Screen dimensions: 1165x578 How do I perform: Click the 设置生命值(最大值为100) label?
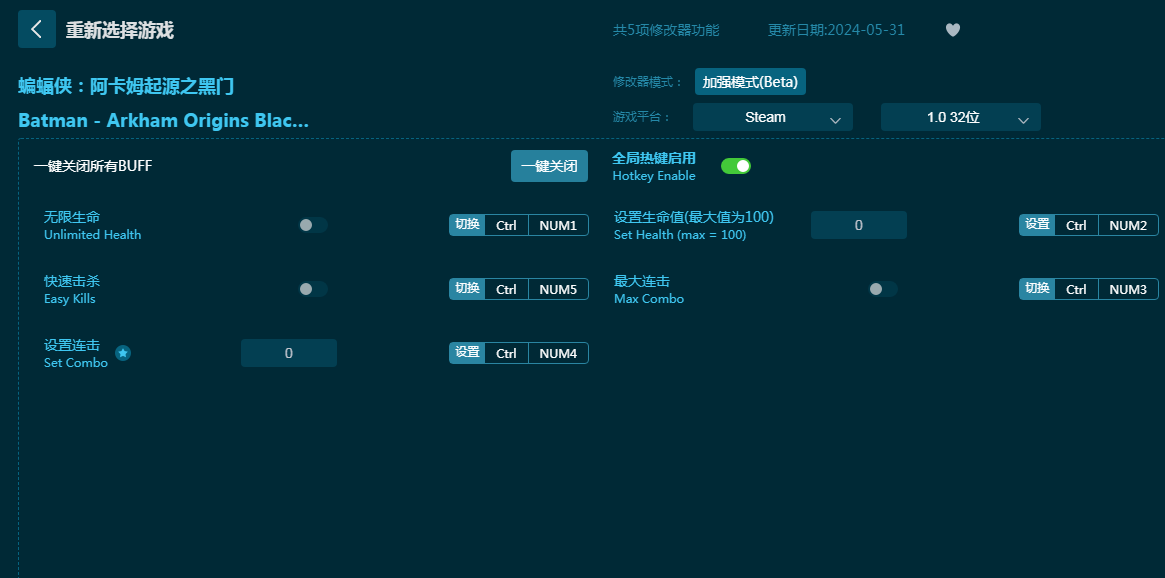694,217
